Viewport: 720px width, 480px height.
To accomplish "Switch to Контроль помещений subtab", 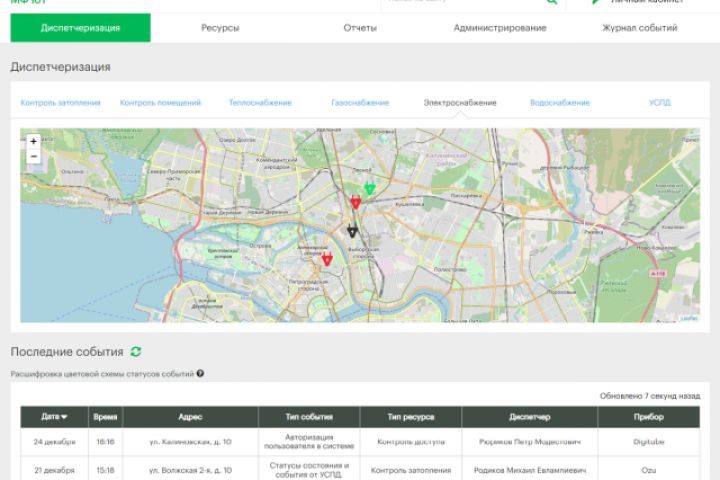I will click(x=160, y=102).
